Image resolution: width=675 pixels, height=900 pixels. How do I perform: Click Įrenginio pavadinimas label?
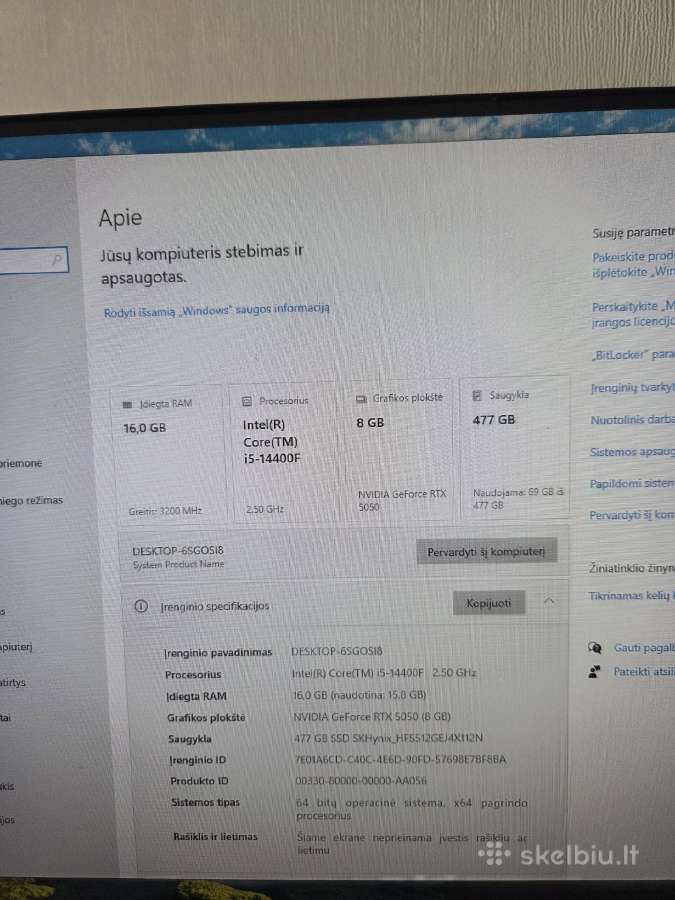[218, 653]
